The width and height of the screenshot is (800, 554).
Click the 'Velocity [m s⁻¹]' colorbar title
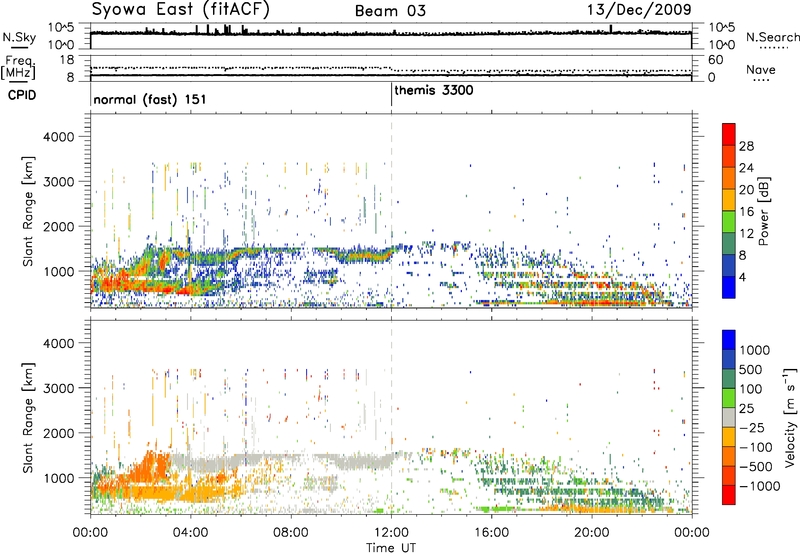(790, 417)
